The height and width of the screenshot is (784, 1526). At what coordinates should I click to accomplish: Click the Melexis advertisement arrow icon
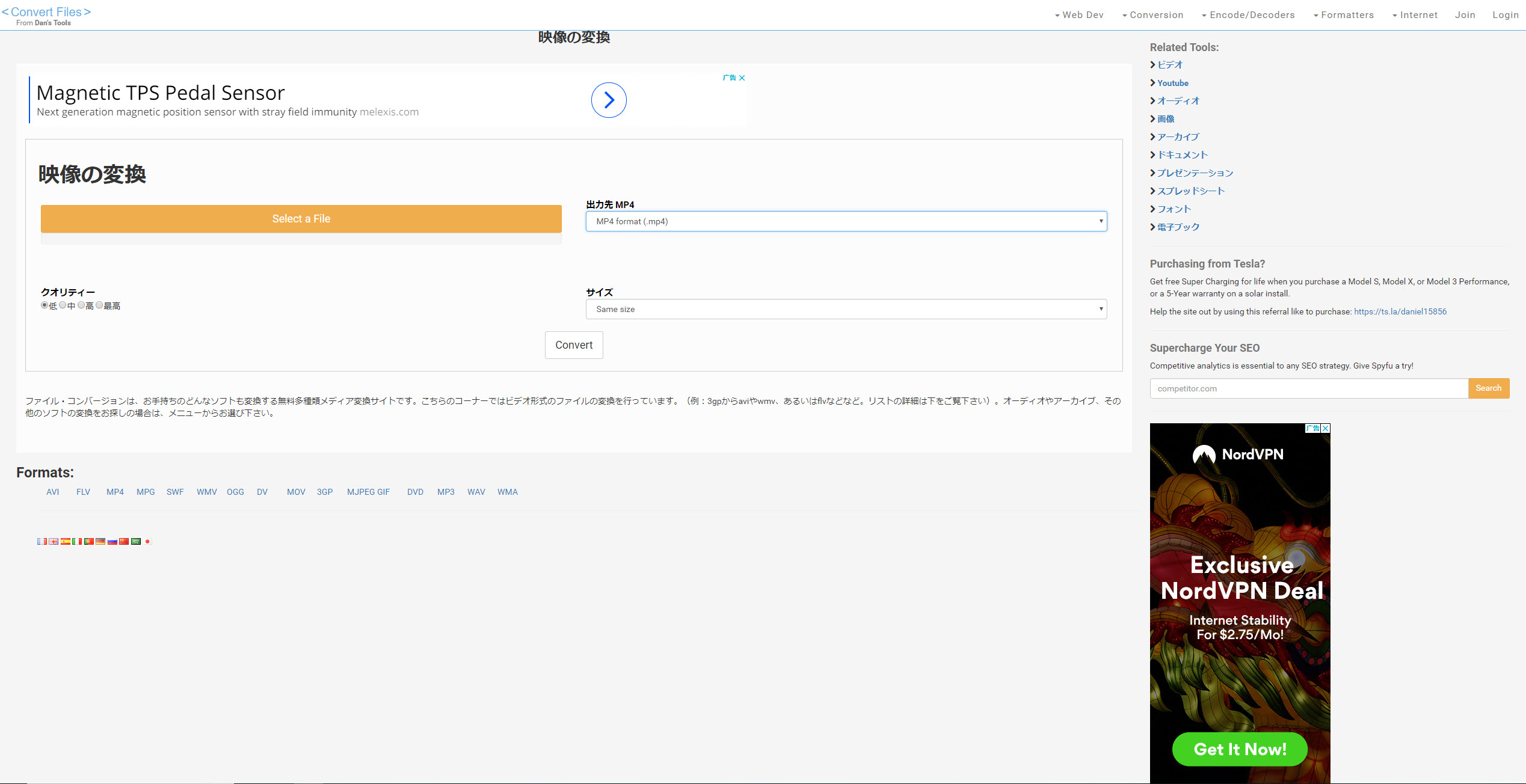click(x=608, y=99)
